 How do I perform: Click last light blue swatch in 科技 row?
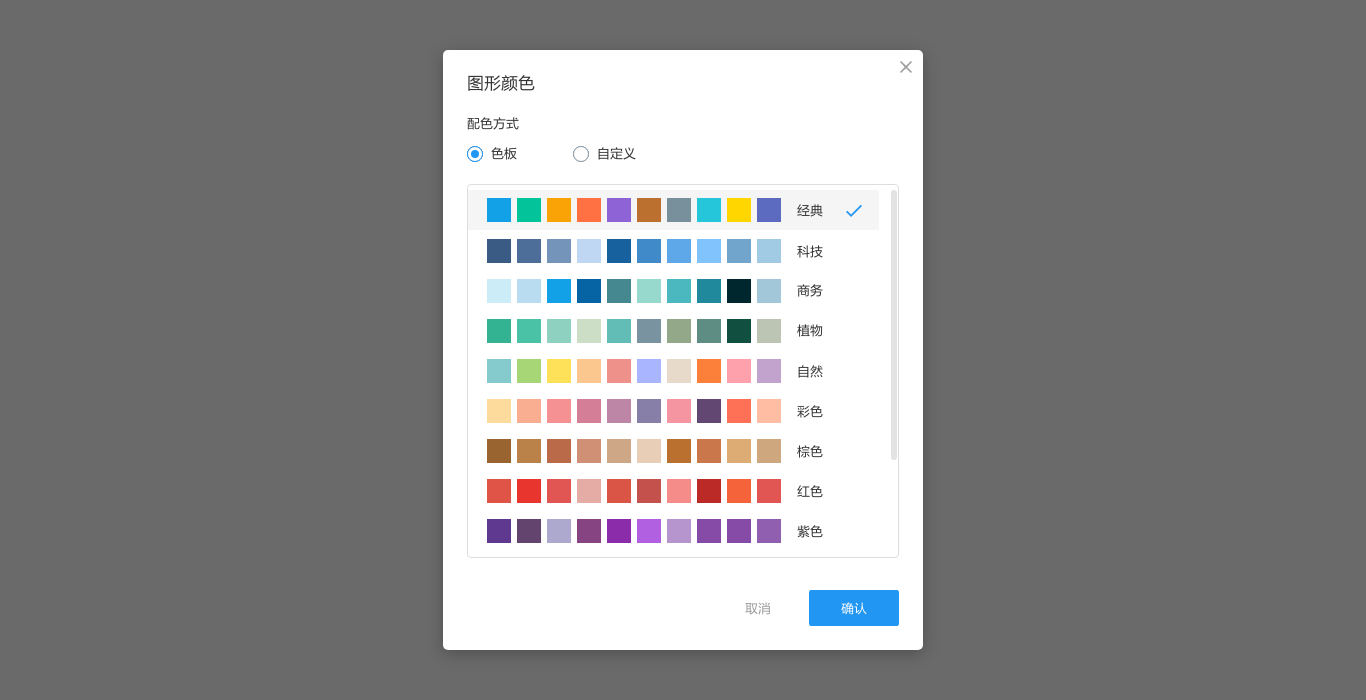pos(769,251)
